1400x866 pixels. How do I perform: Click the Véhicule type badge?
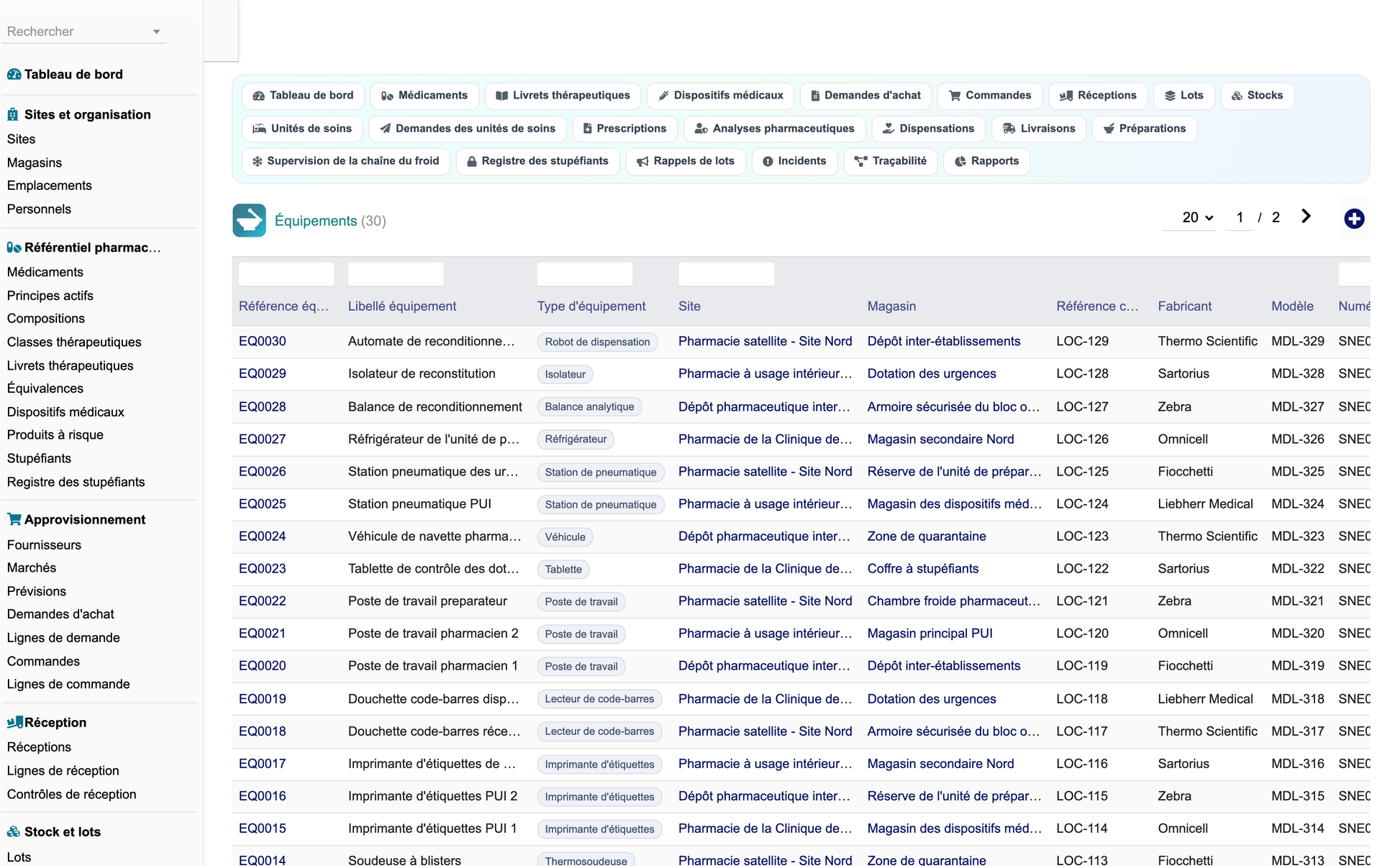click(565, 537)
